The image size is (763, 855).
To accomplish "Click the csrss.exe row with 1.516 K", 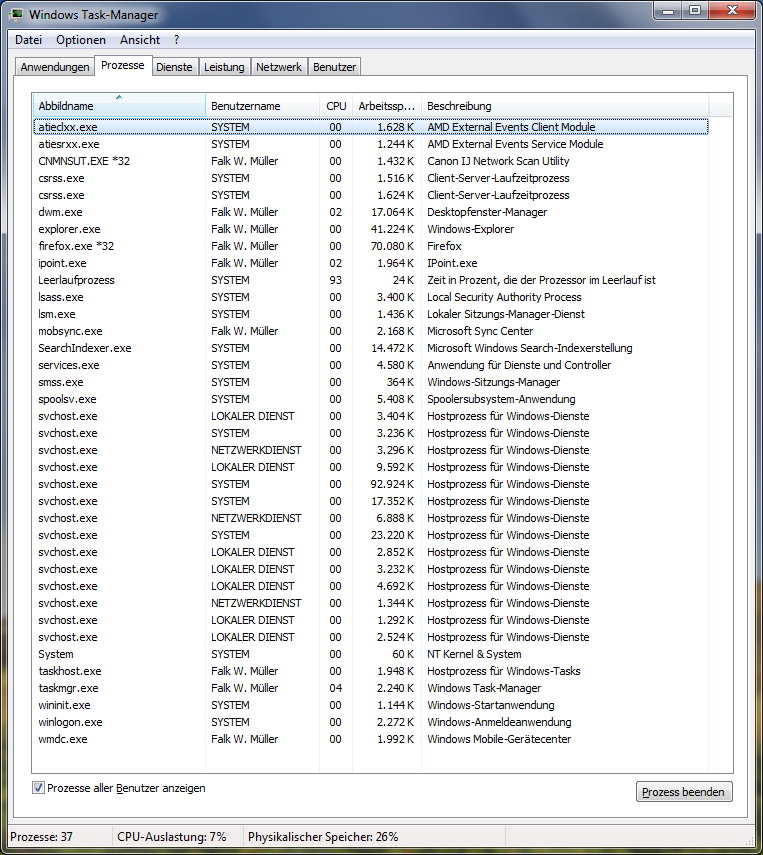I will tap(371, 178).
